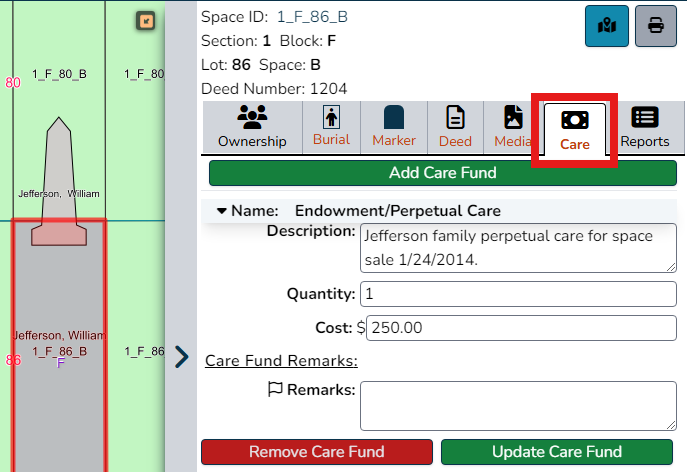Image resolution: width=687 pixels, height=472 pixels.
Task: Click the Add Care Fund button
Action: click(x=443, y=173)
